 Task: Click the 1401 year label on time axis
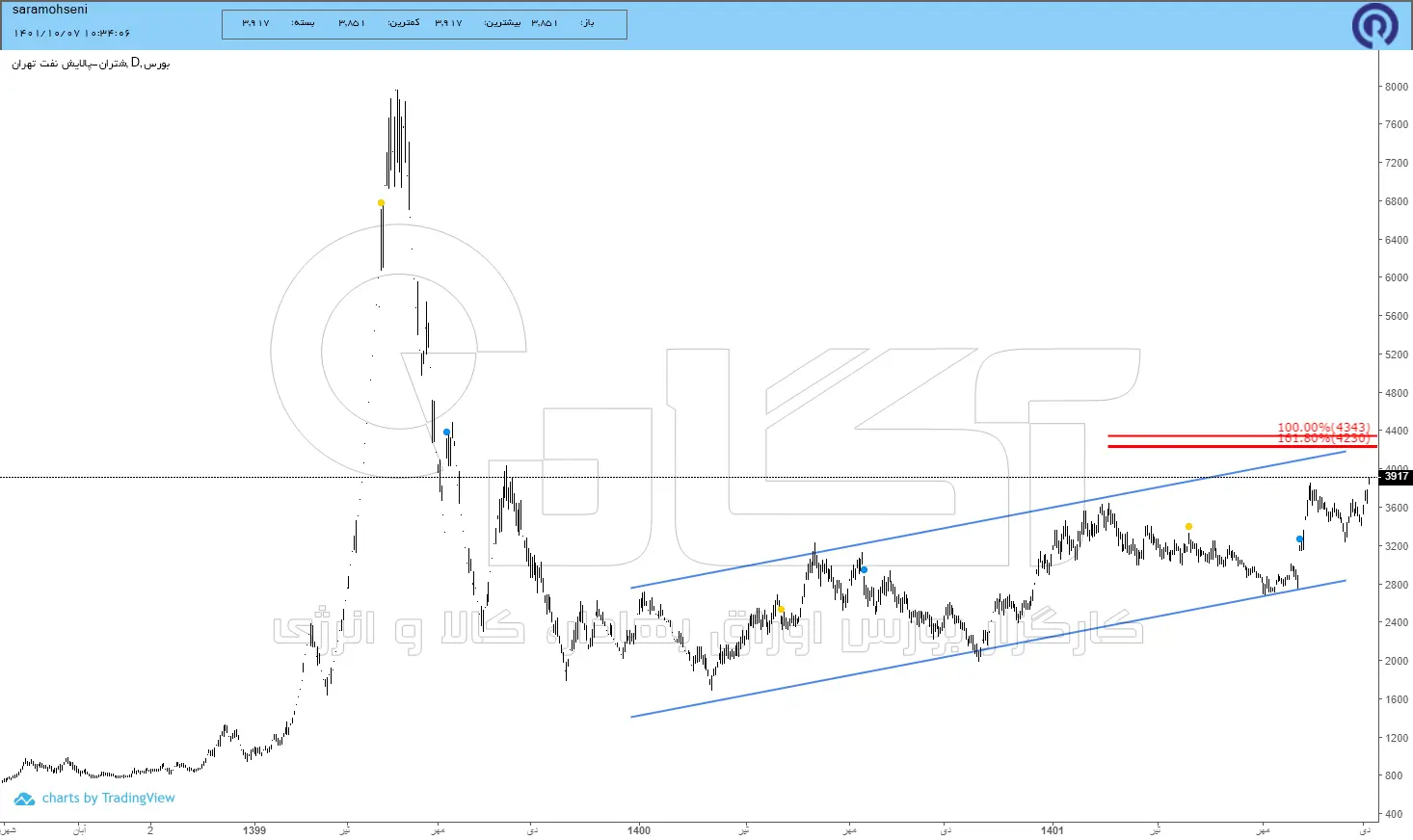click(1053, 830)
